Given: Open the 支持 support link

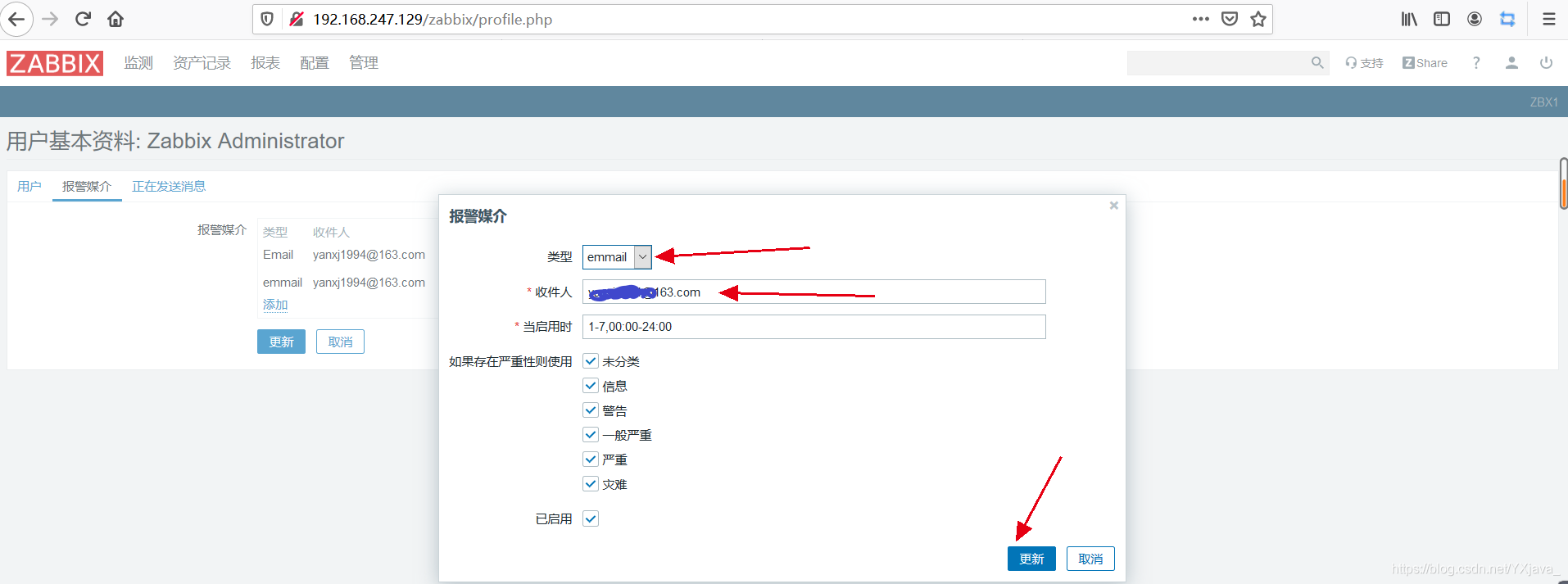Looking at the screenshot, I should click(x=1364, y=63).
